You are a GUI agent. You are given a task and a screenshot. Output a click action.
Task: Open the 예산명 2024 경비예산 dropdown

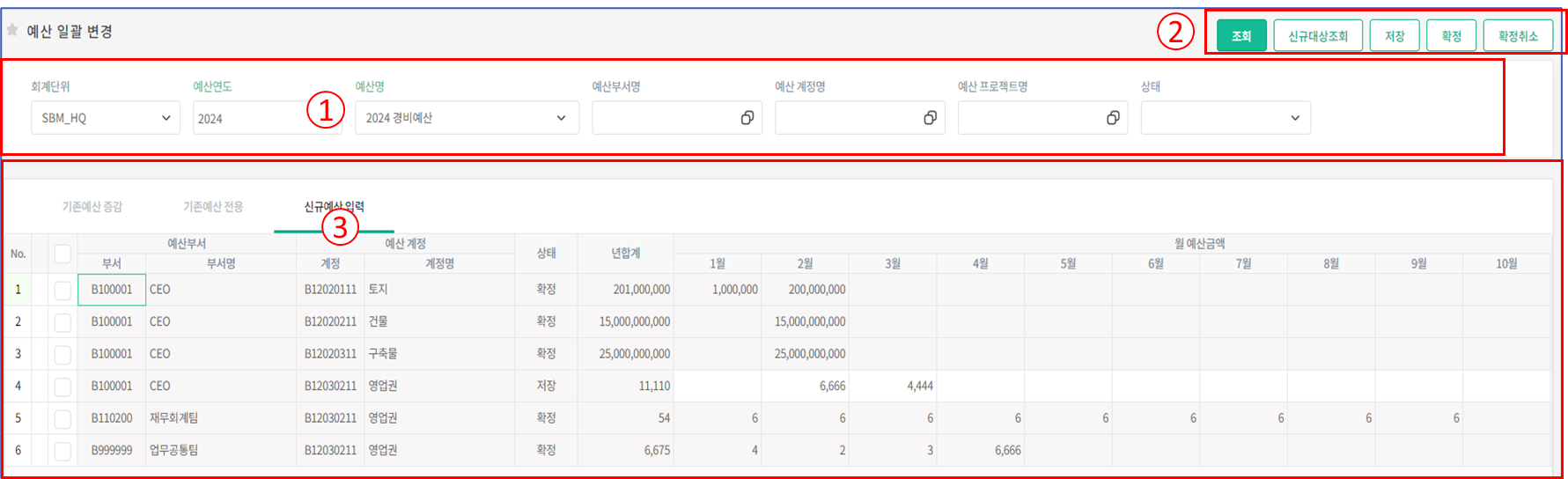(x=467, y=118)
